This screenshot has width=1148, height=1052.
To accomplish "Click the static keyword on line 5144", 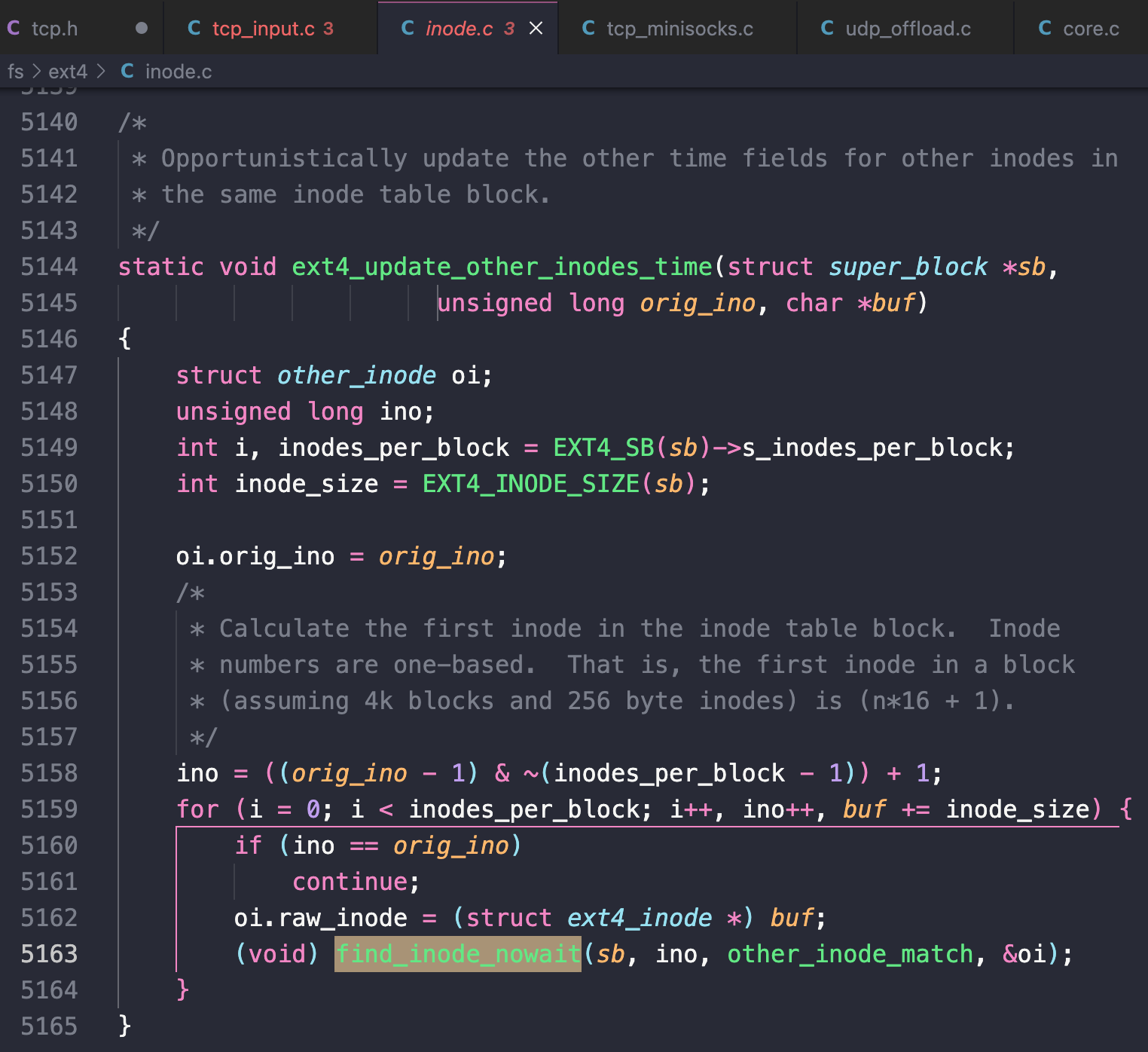I will coord(161,267).
